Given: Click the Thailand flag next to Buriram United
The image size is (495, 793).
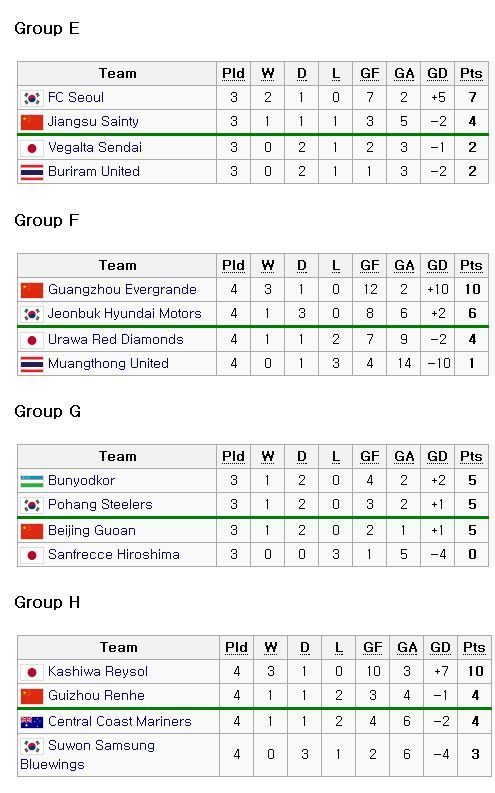Looking at the screenshot, I should coord(32,172).
